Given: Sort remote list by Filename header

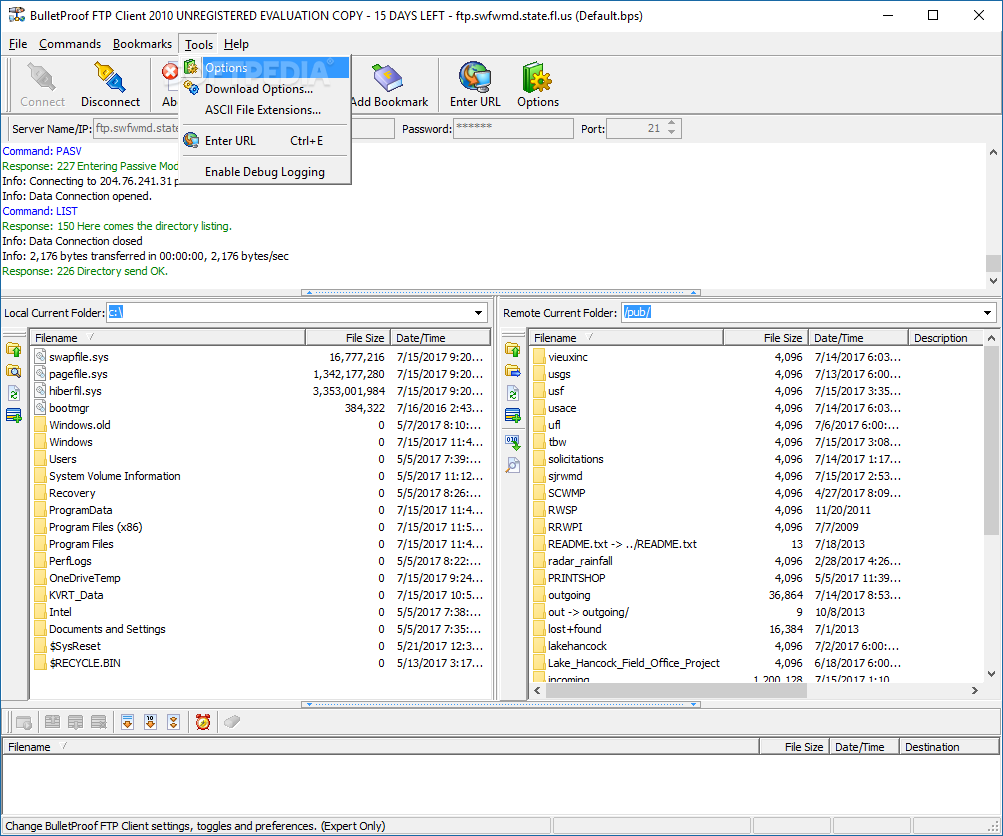Looking at the screenshot, I should point(626,338).
